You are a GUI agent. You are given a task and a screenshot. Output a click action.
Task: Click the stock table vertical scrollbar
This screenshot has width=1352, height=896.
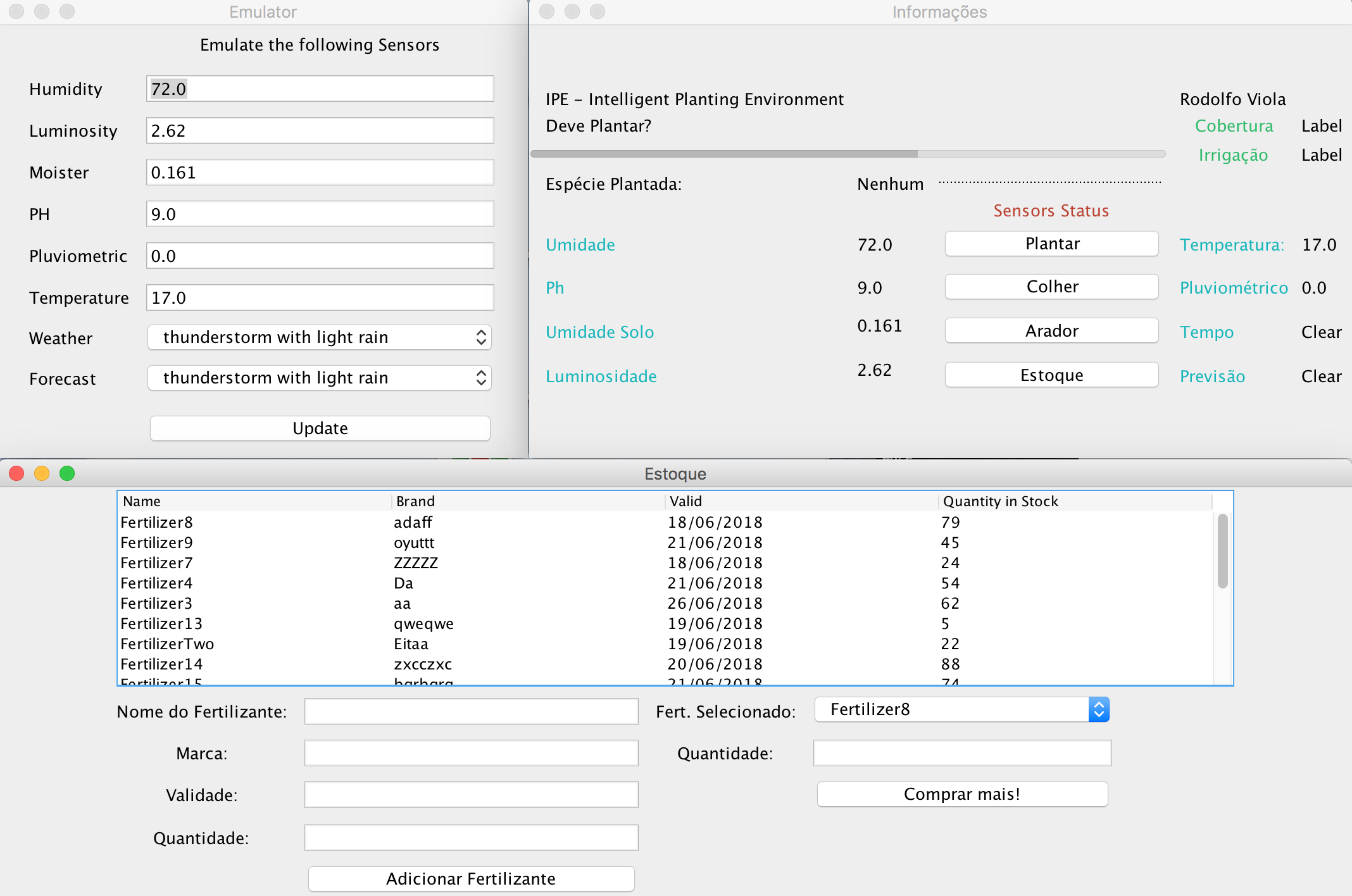click(1223, 597)
